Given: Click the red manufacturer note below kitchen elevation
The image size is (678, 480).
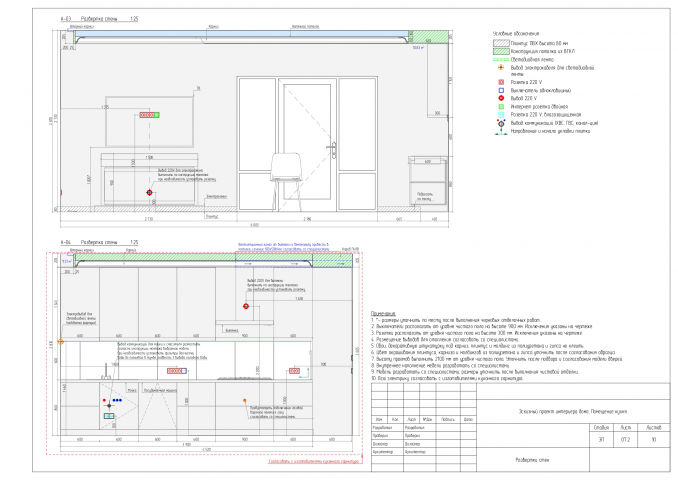Looking at the screenshot, I should point(314,461).
